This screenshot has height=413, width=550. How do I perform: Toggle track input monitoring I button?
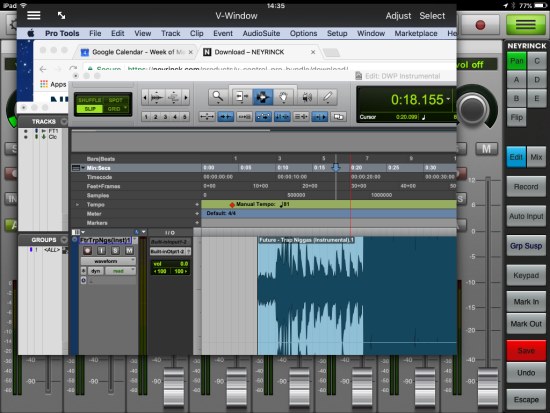pyautogui.click(x=101, y=251)
